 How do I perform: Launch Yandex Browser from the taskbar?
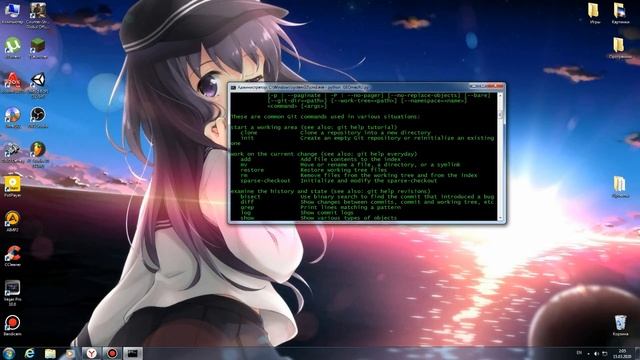pyautogui.click(x=91, y=353)
